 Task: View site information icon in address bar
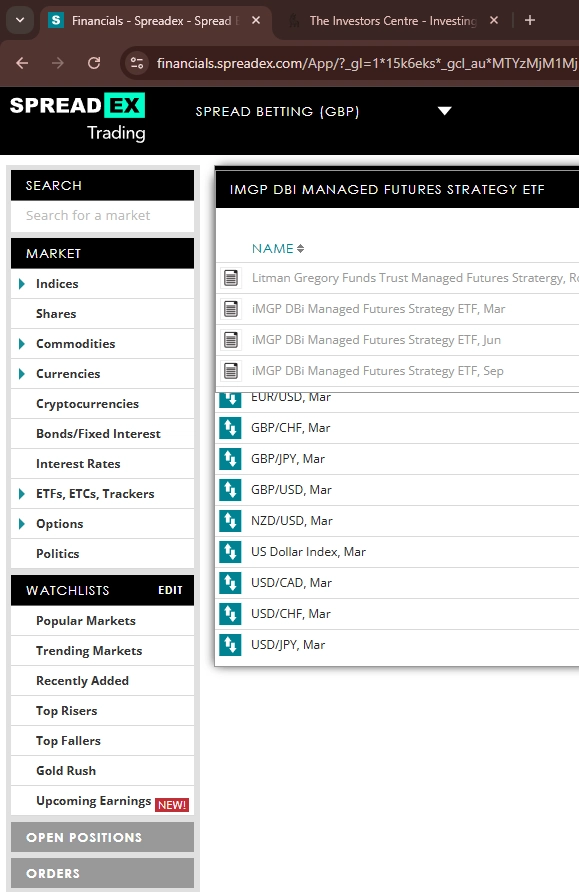tap(137, 63)
